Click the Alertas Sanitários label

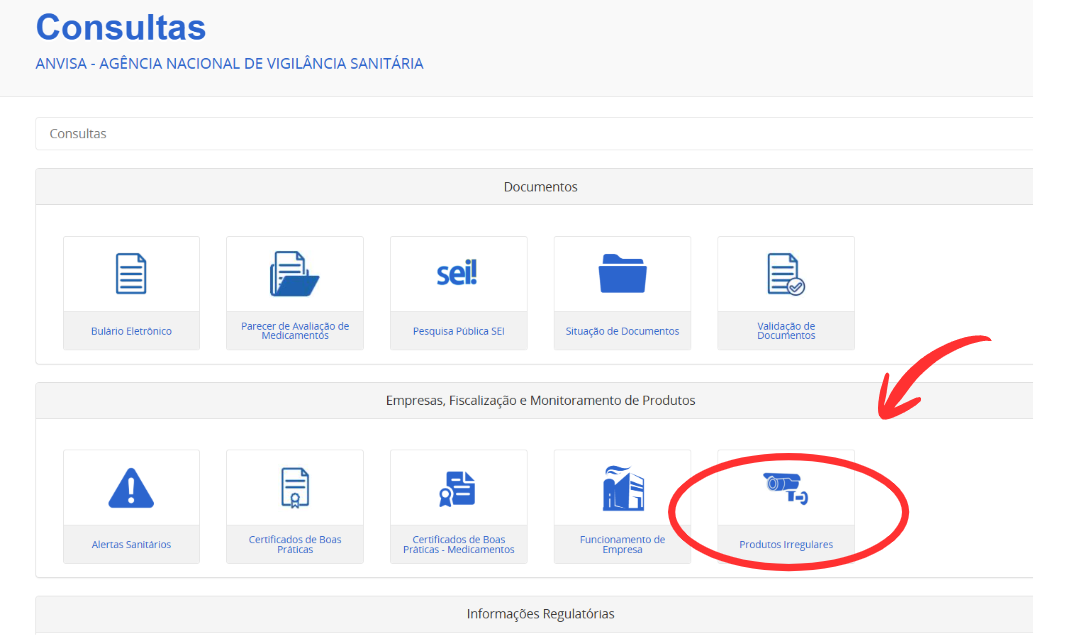[x=131, y=545]
